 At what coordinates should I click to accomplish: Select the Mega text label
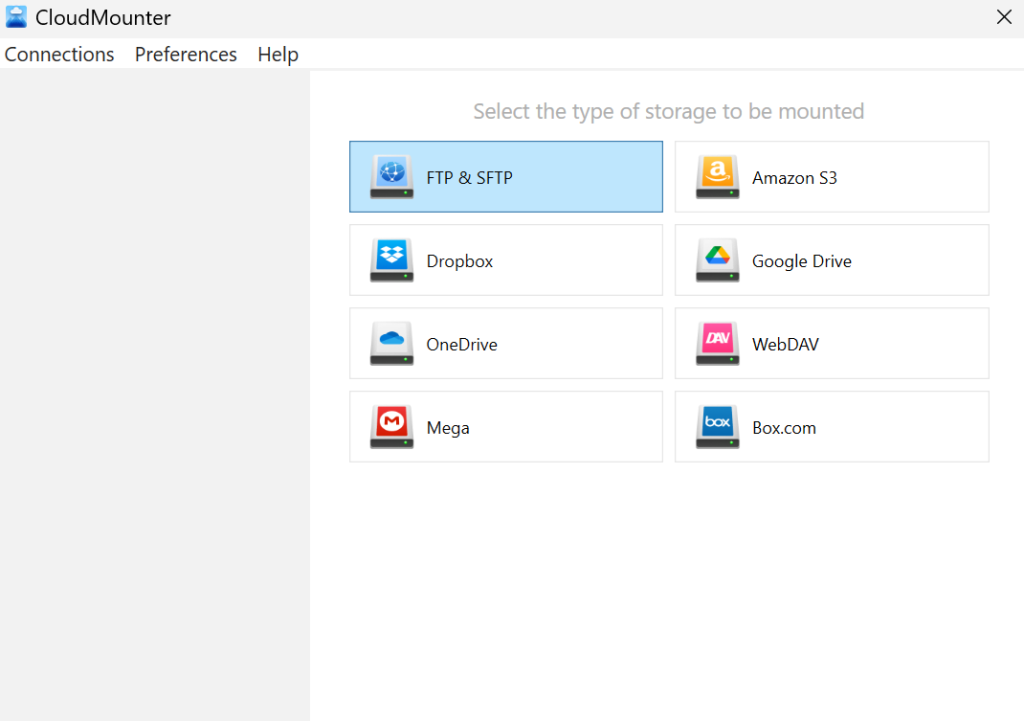pos(447,428)
